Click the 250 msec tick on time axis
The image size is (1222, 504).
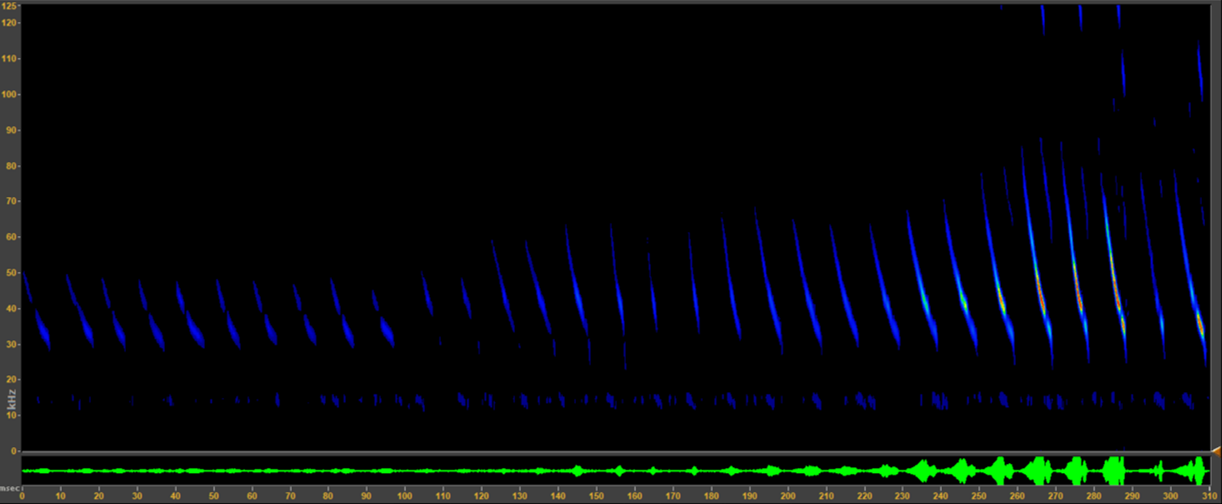coord(980,496)
